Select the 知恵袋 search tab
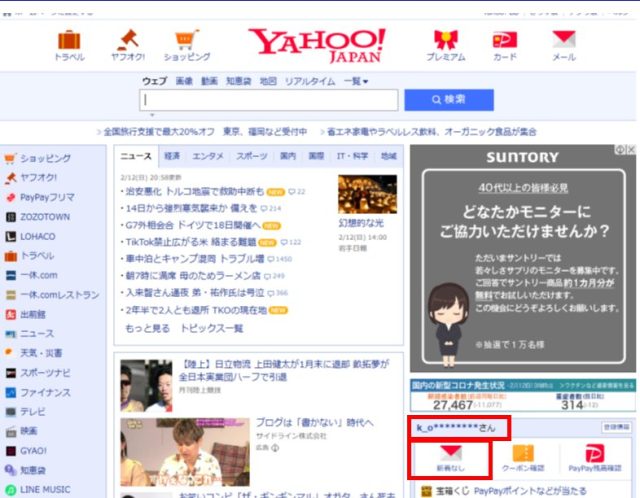 239,81
